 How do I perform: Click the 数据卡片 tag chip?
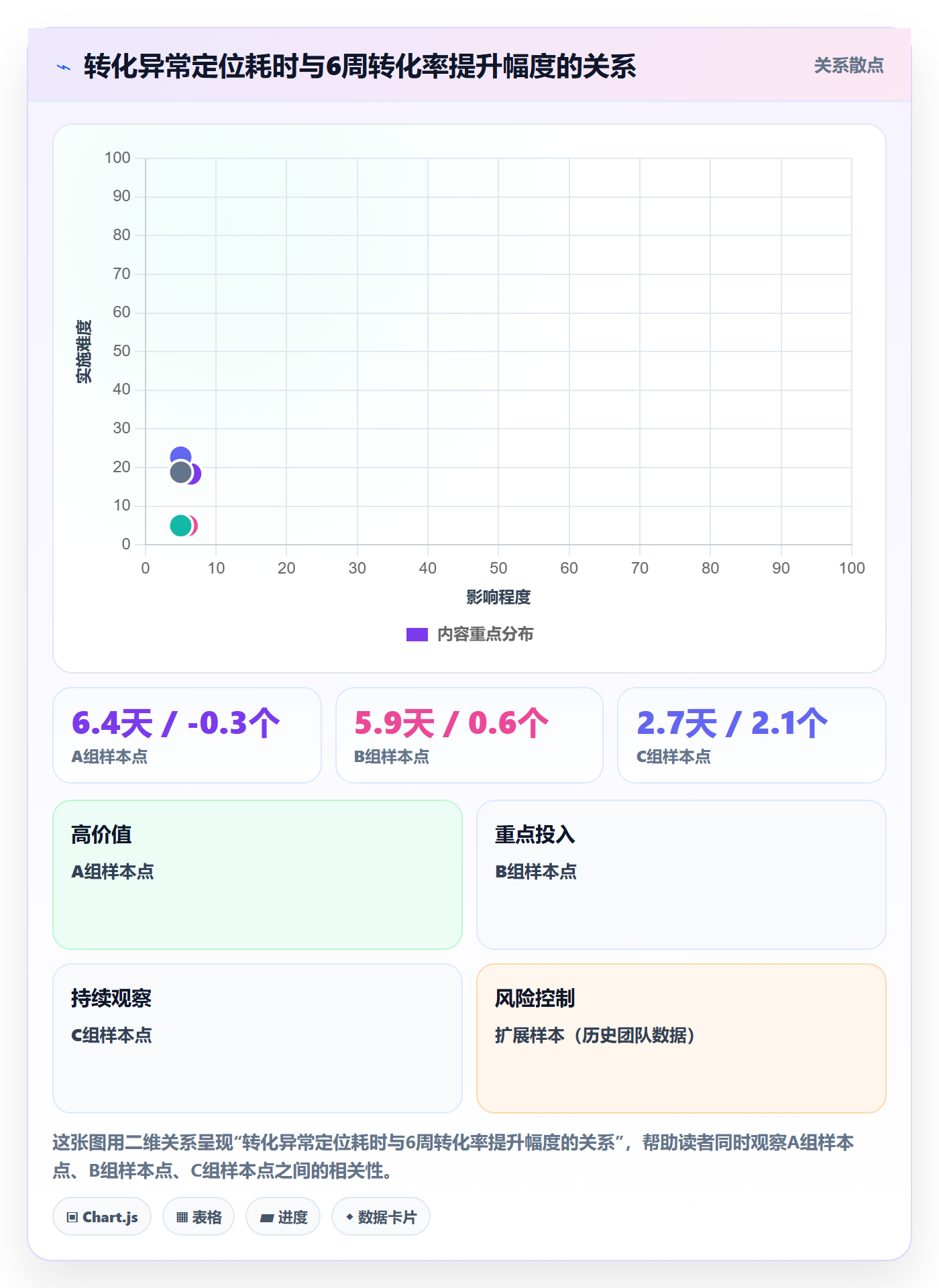click(381, 1217)
